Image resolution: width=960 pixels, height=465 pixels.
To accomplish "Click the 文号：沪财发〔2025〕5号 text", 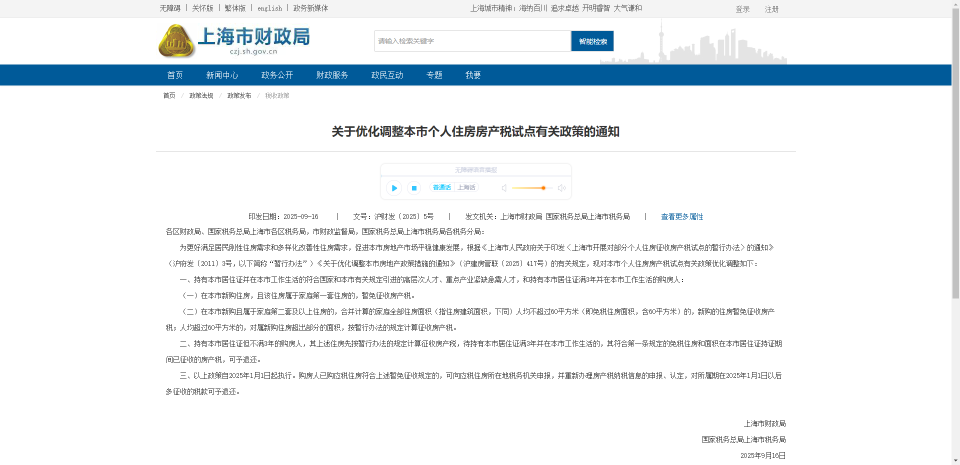I will click(x=393, y=217).
